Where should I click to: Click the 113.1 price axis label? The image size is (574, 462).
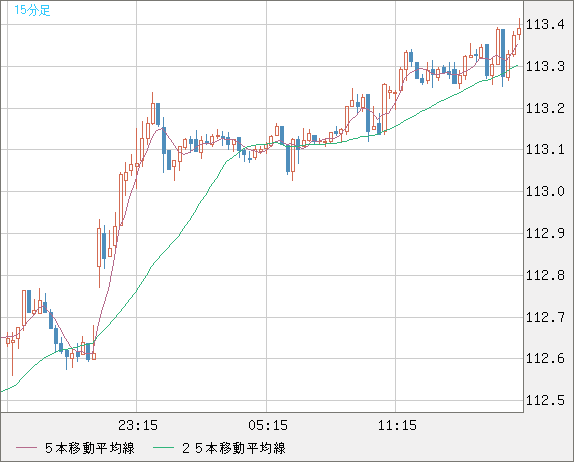pyautogui.click(x=545, y=149)
